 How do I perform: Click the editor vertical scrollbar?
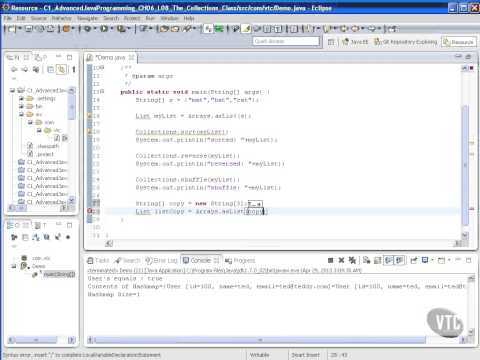[465, 165]
